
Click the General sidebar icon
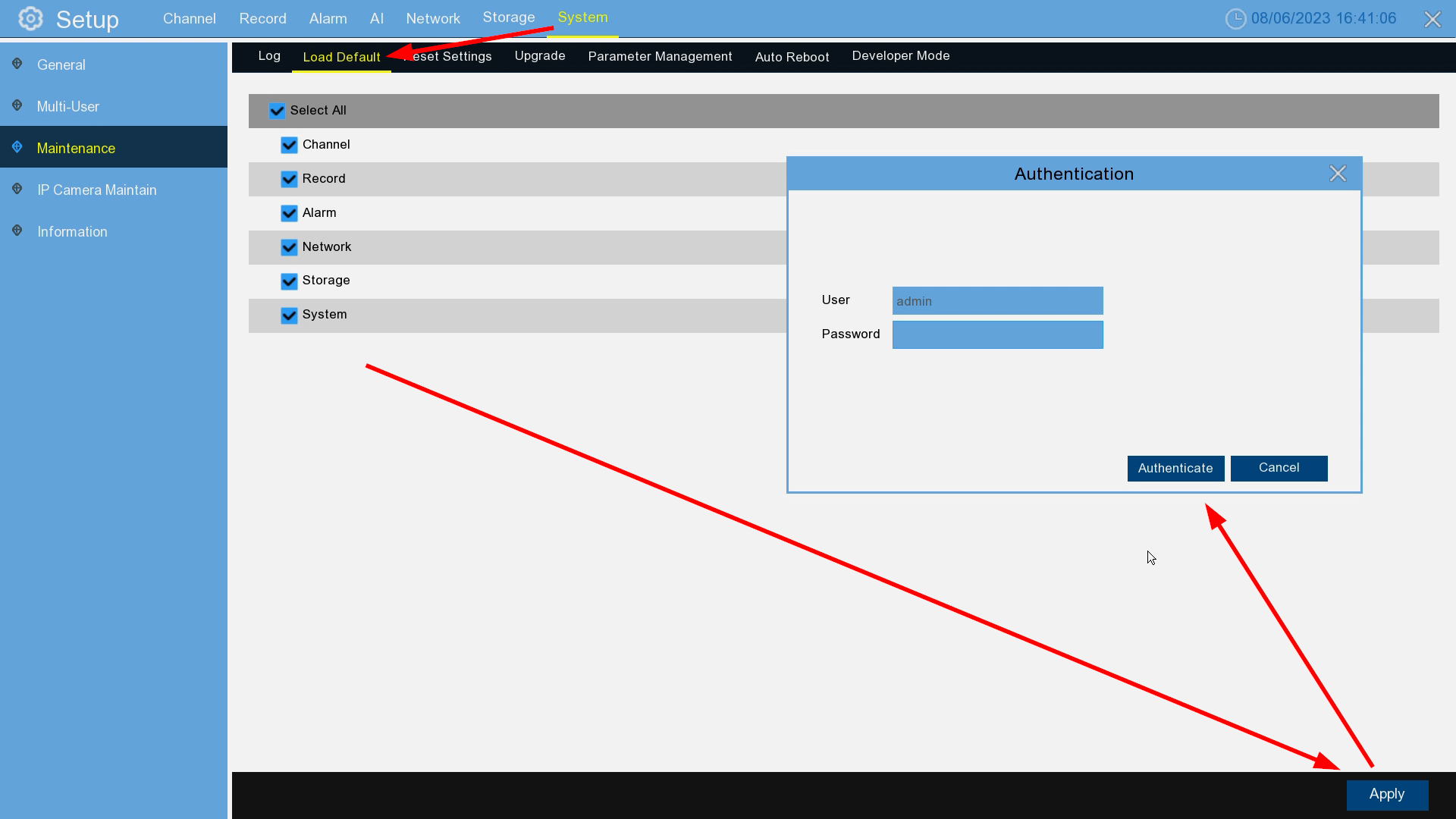pyautogui.click(x=17, y=64)
